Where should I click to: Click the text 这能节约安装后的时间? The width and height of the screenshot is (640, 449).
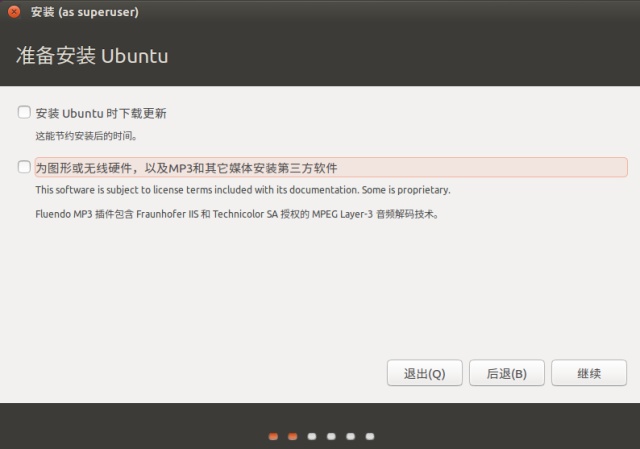pos(86,136)
